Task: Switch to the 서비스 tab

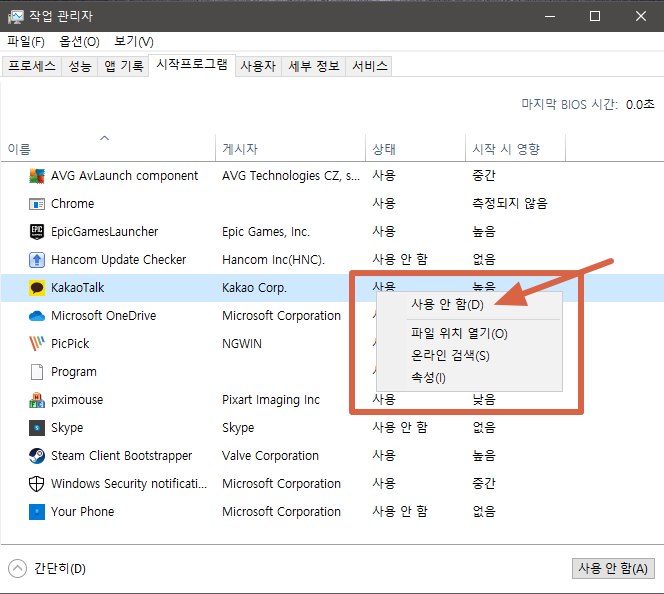Action: (369, 66)
